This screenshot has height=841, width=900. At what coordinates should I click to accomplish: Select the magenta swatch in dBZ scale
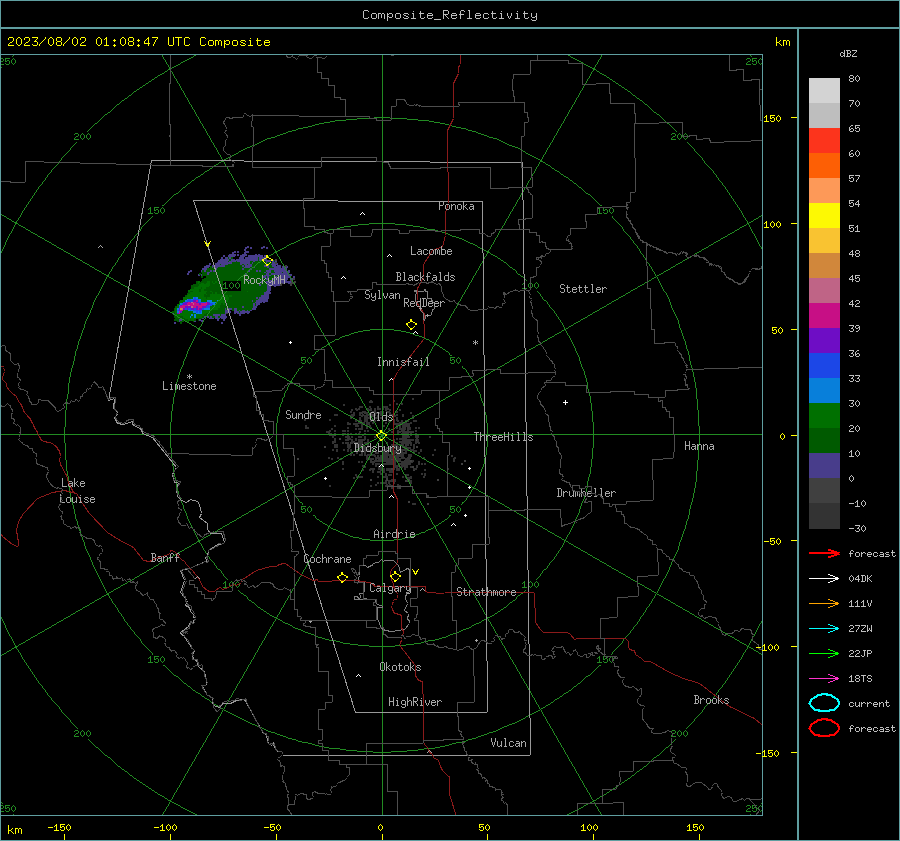coord(824,316)
